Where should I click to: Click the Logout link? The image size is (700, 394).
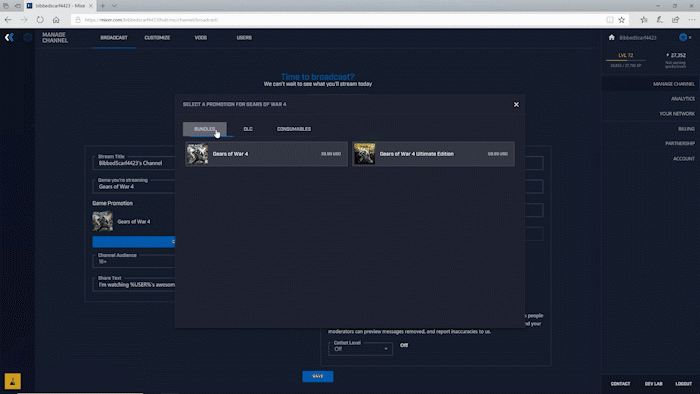coord(683,384)
